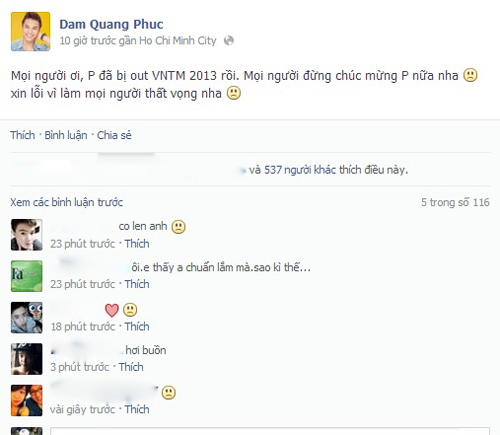Click Chia sẻ to share the post
Viewport: 500px width, 435px height.
(114, 135)
